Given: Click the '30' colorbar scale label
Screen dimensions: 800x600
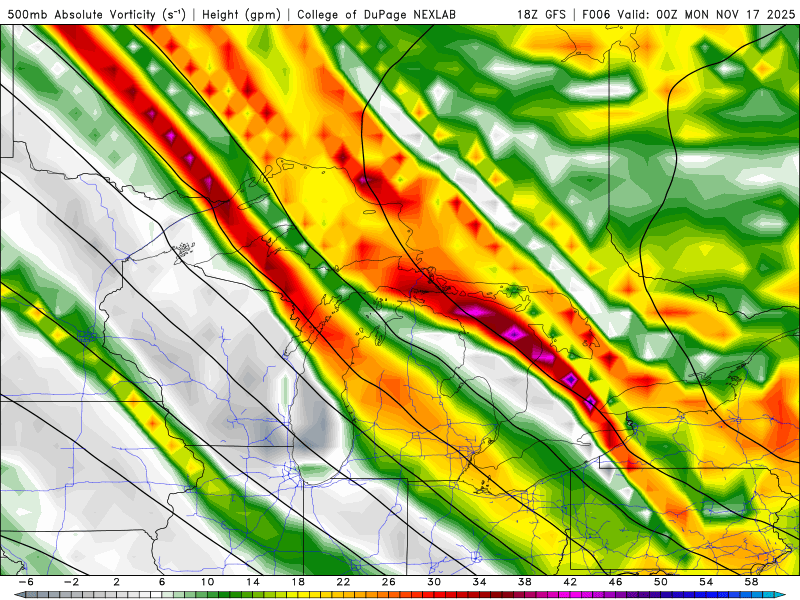Looking at the screenshot, I should [x=434, y=582].
